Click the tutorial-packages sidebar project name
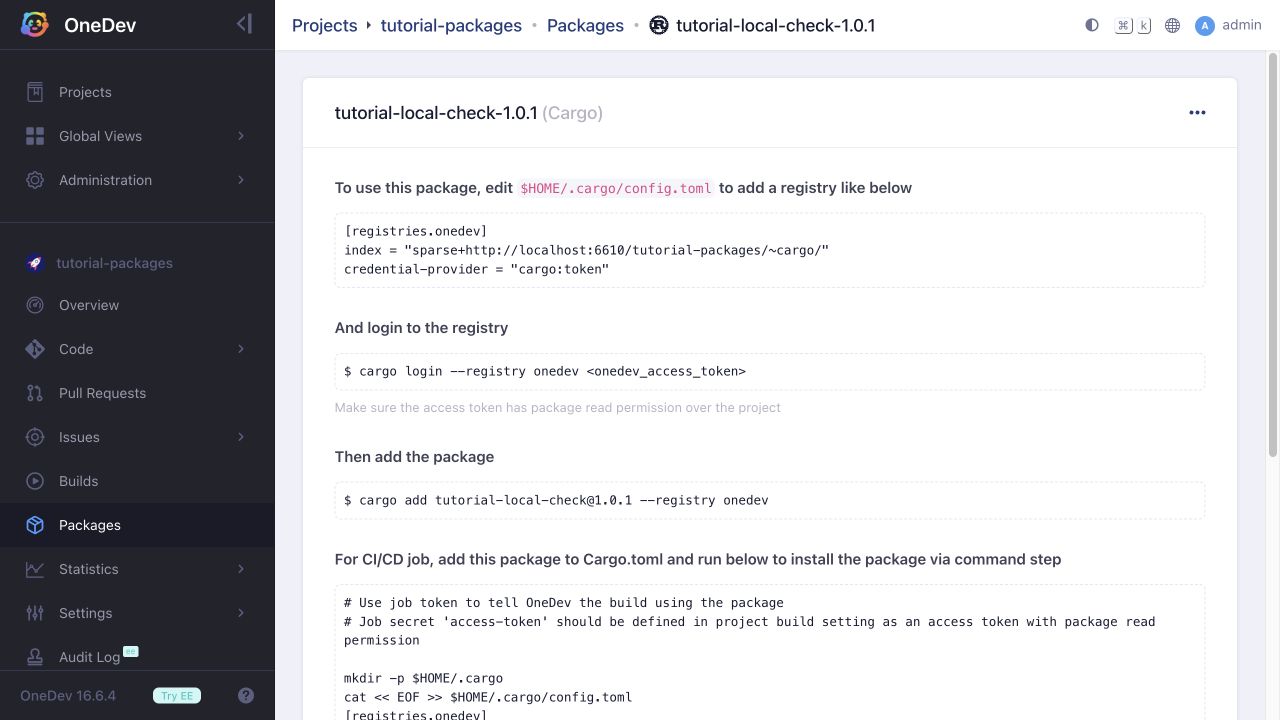Screen dimensions: 1280x720 tap(114, 263)
